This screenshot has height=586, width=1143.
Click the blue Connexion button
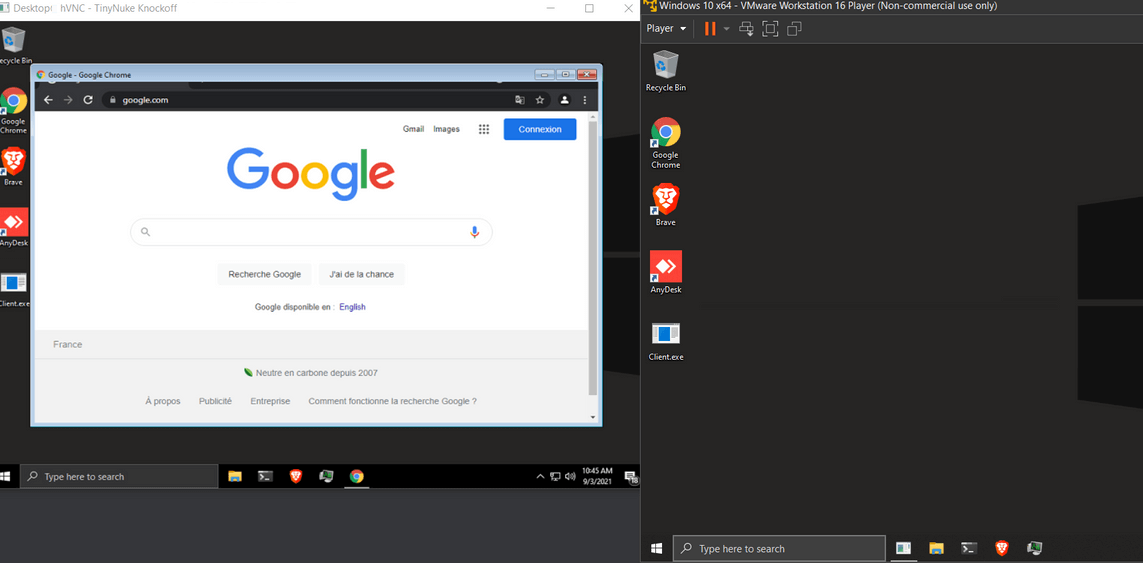[540, 129]
